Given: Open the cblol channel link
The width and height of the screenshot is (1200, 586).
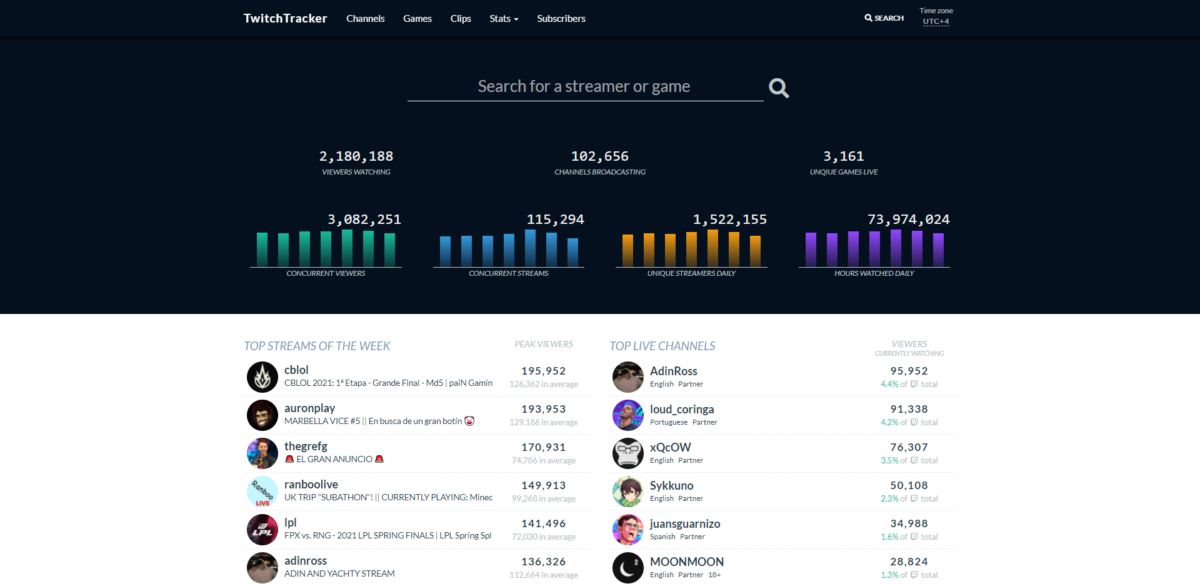Looking at the screenshot, I should point(296,370).
